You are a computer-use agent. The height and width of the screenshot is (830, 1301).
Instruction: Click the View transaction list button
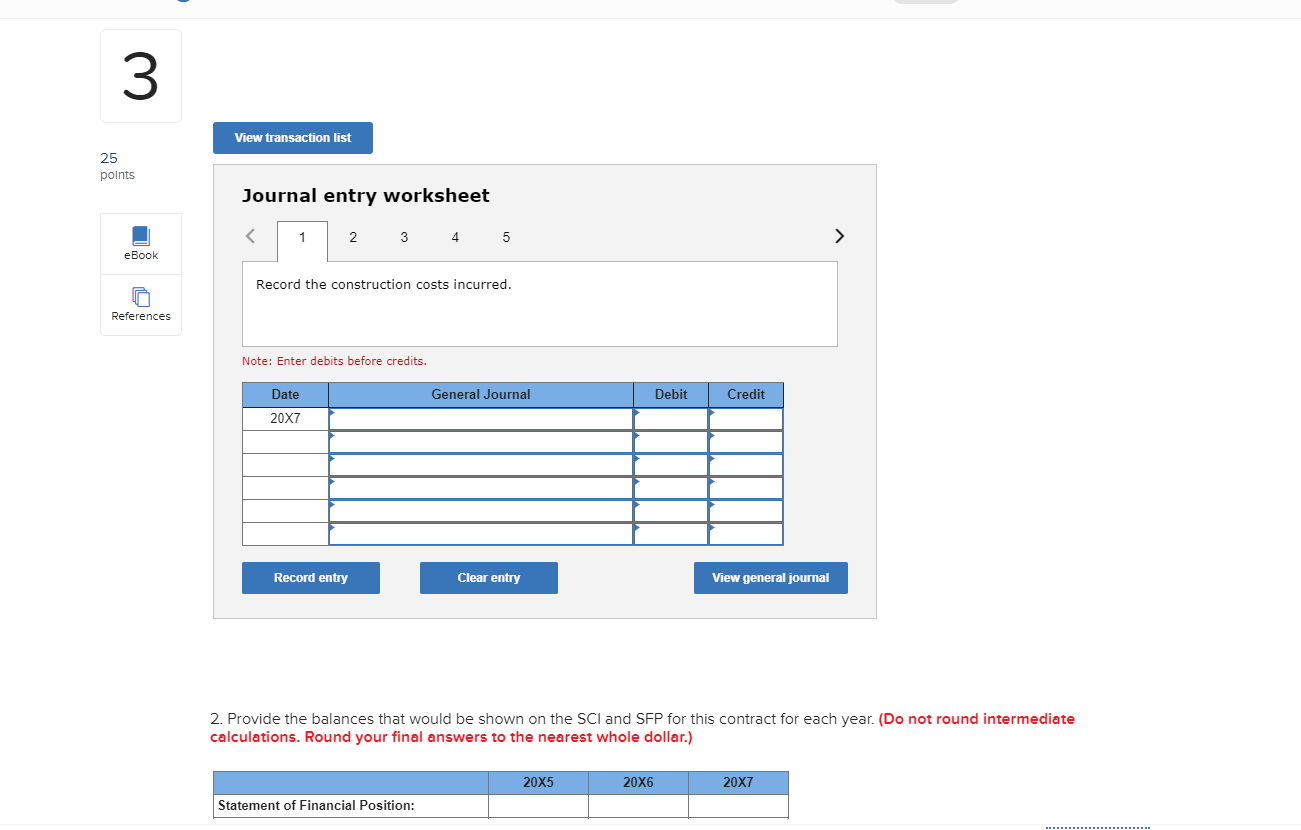pyautogui.click(x=292, y=137)
